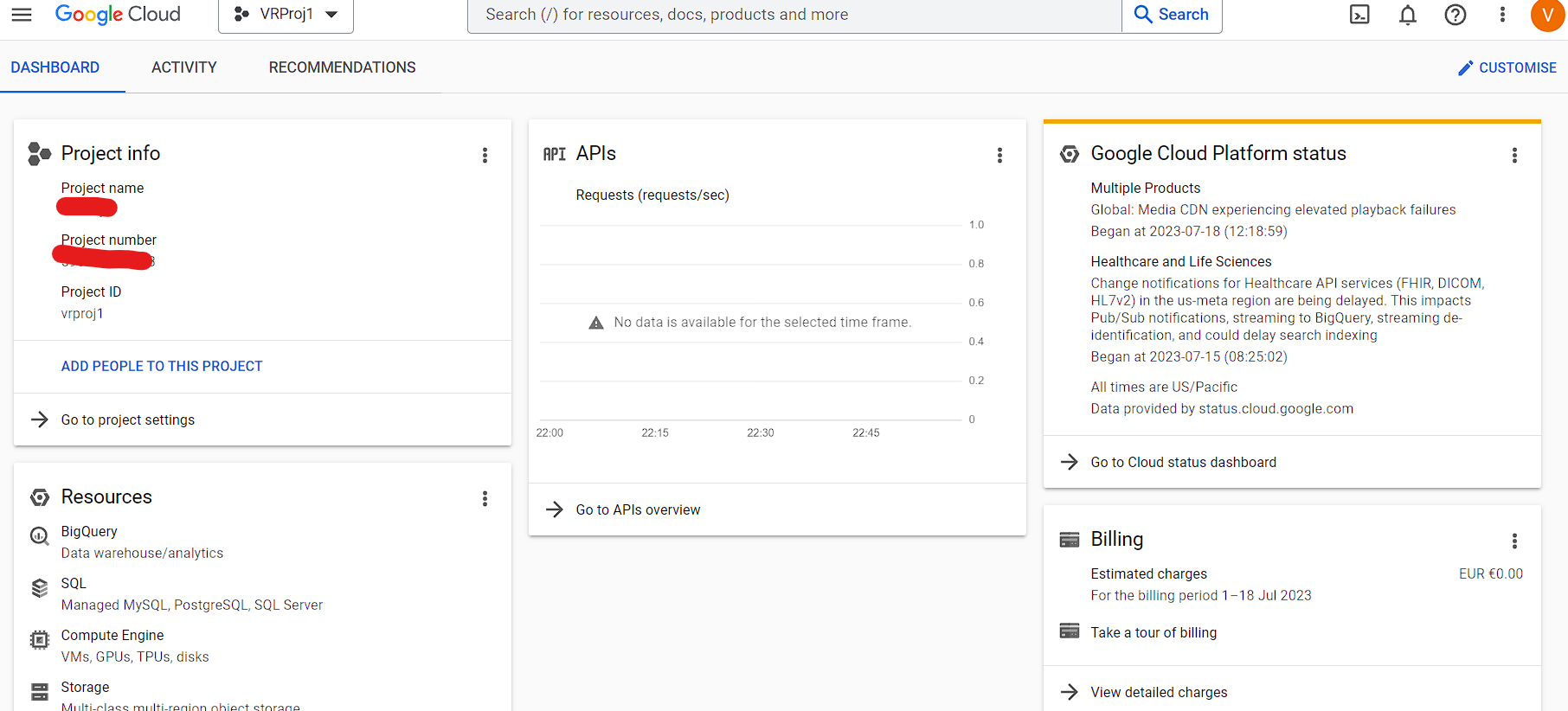Switch to the Activity tab

tap(183, 67)
